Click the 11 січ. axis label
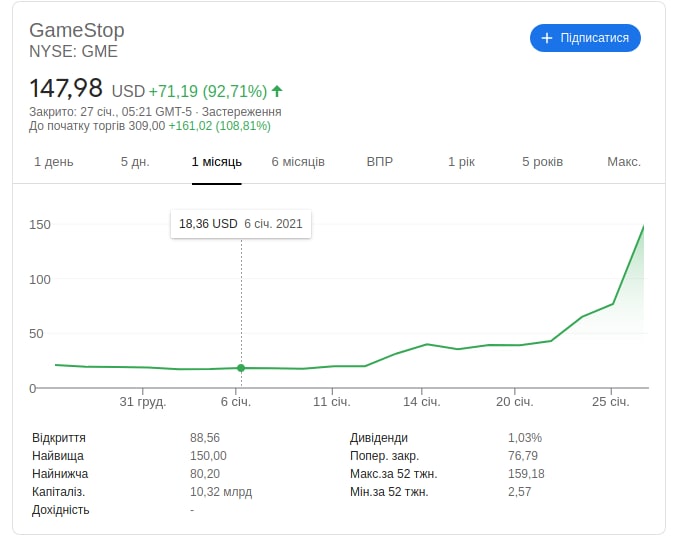The height and width of the screenshot is (542, 676). coord(332,402)
